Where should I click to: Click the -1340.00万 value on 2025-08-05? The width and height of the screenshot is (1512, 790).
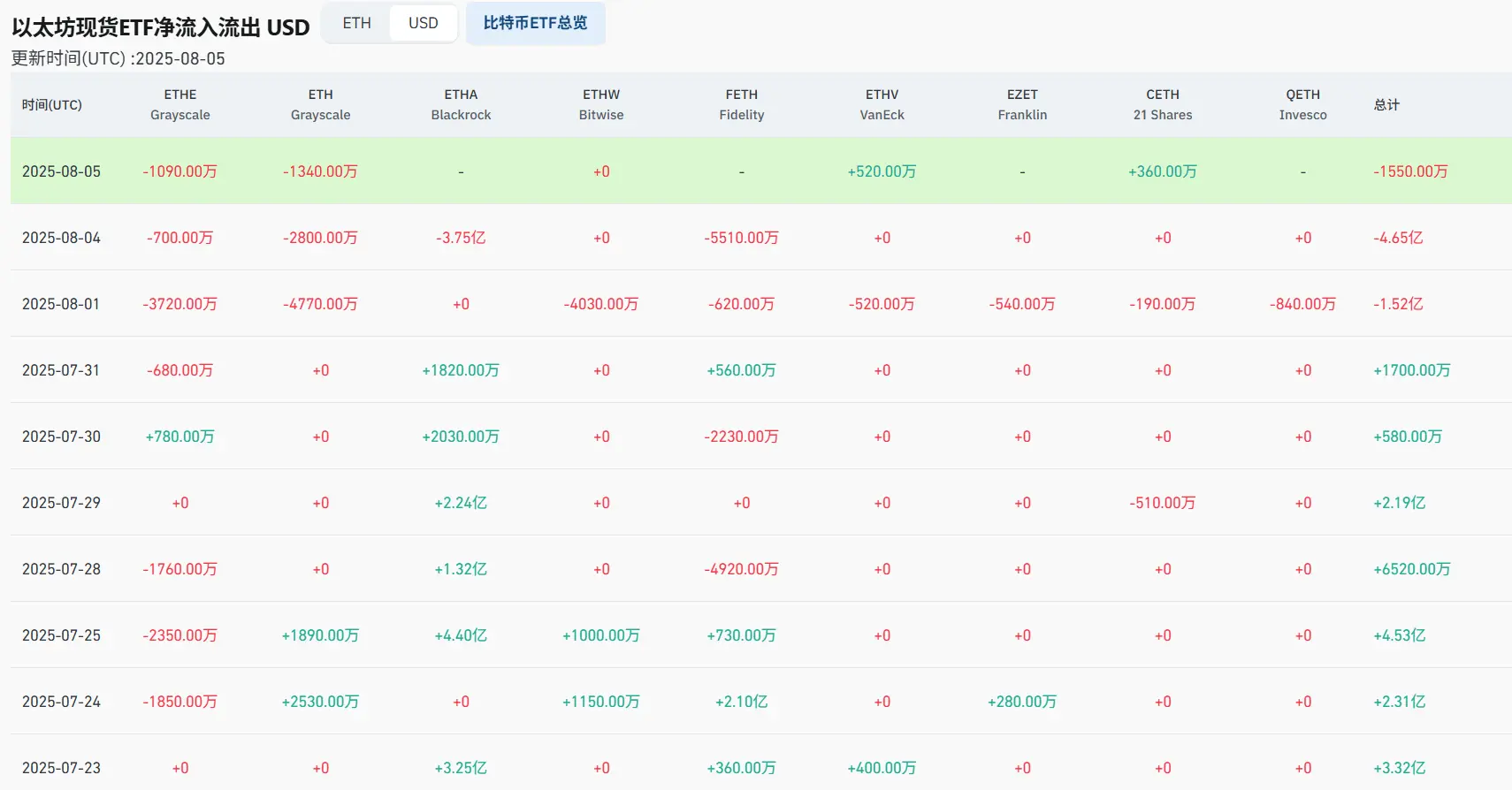321,171
